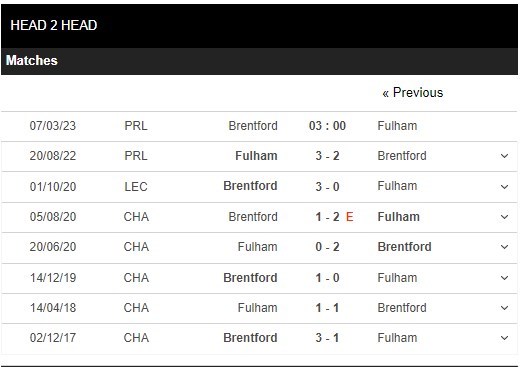Open the Matches tab header
Image resolution: width=521 pixels, height=367 pixels.
click(32, 60)
